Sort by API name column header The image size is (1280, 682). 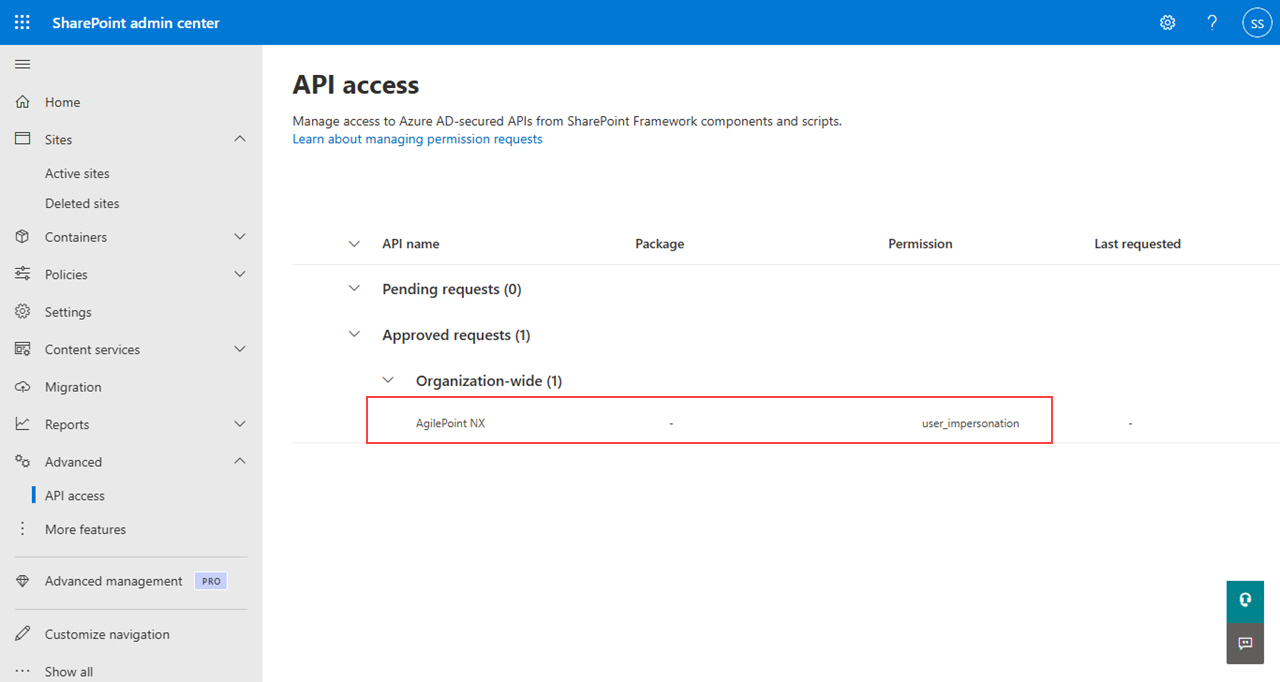(x=411, y=244)
